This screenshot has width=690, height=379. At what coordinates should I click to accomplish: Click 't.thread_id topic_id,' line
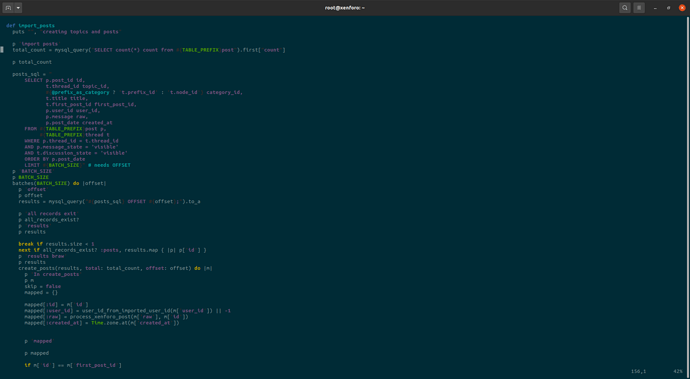pyautogui.click(x=77, y=86)
